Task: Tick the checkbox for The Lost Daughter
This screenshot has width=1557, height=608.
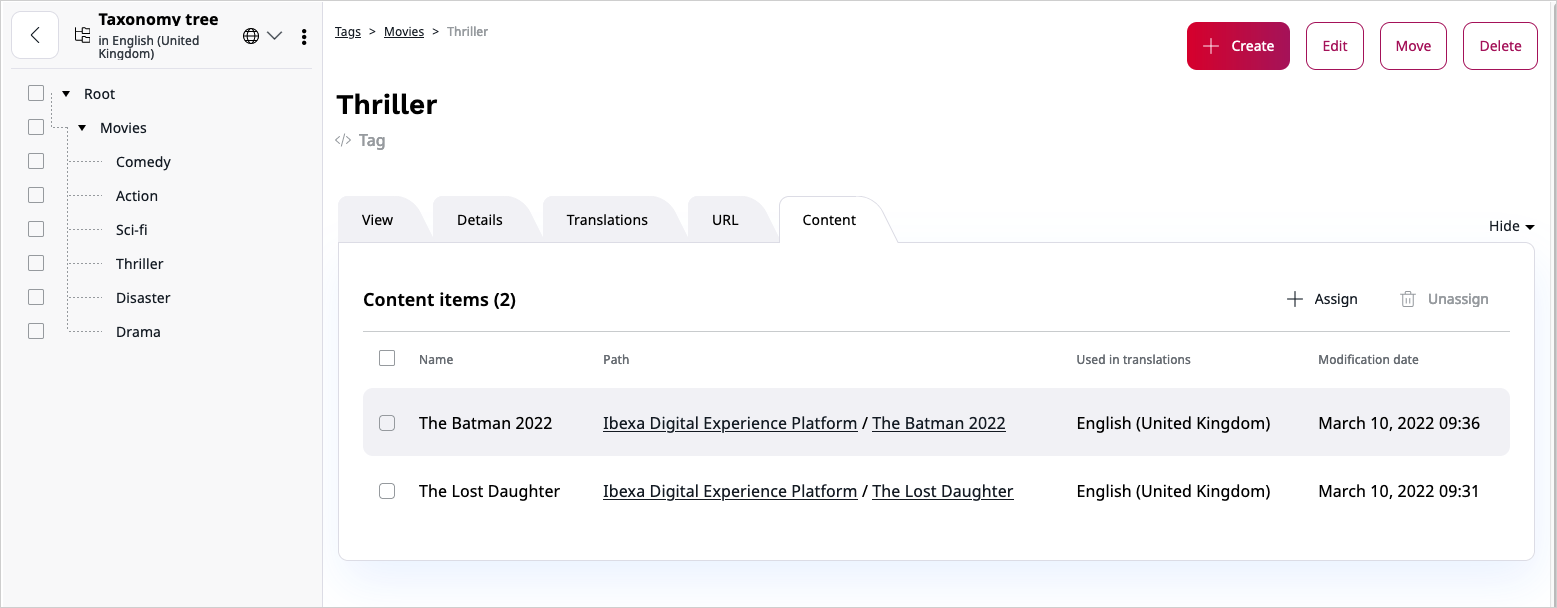Action: (x=387, y=491)
